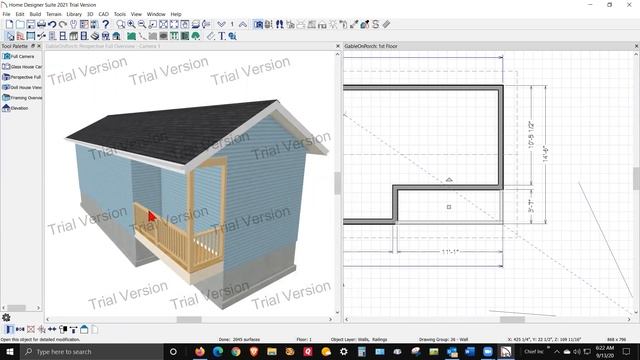Click the Window tool icon
640x360 pixels.
(x=63, y=36)
